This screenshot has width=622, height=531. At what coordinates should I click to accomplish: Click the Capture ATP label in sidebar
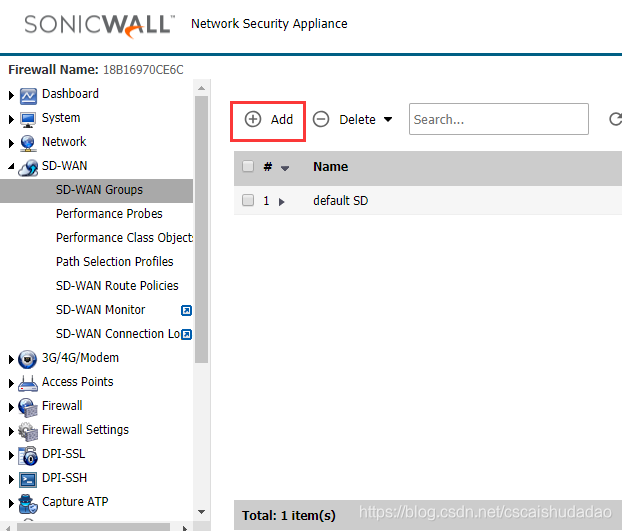(75, 502)
